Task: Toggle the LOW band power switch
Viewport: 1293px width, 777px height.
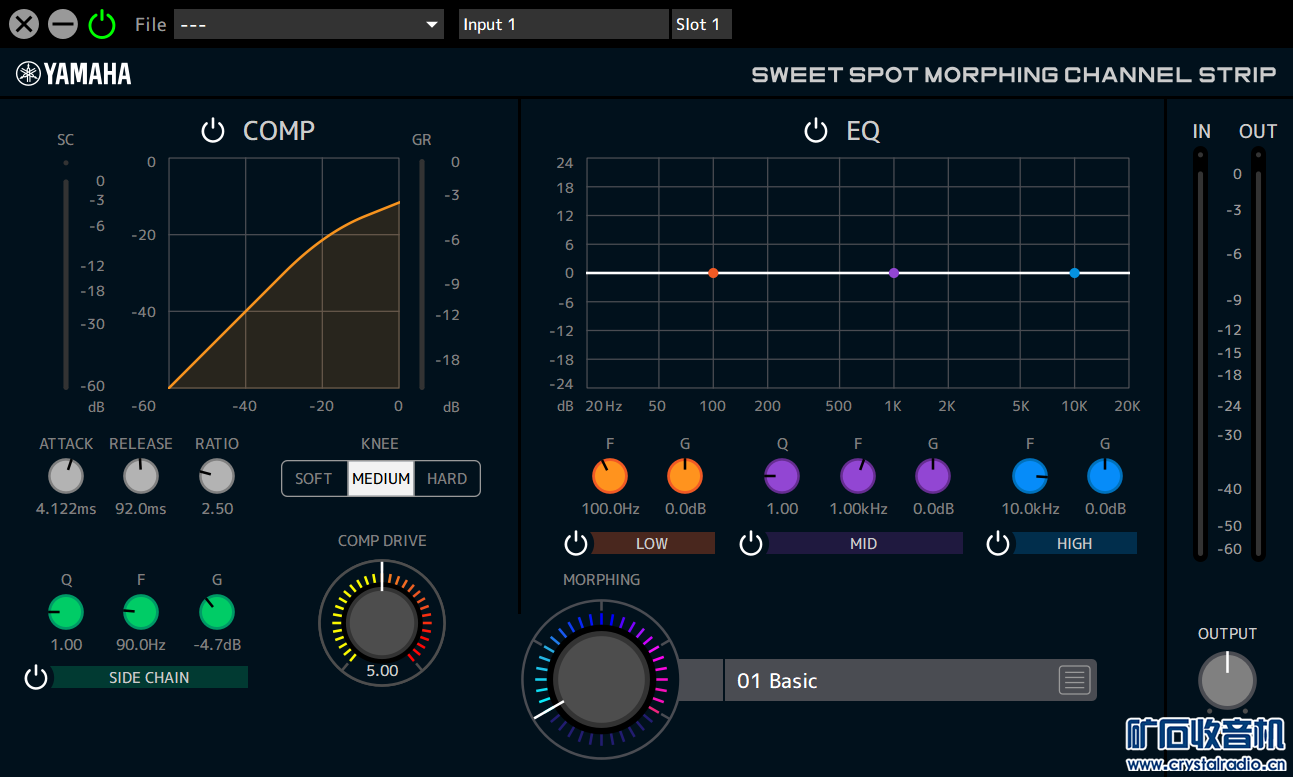Action: [x=576, y=544]
